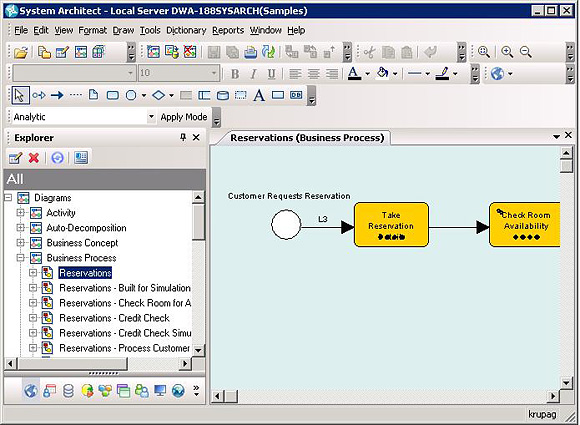The height and width of the screenshot is (425, 580).
Task: Click the Apply Mode button
Action: (x=183, y=117)
